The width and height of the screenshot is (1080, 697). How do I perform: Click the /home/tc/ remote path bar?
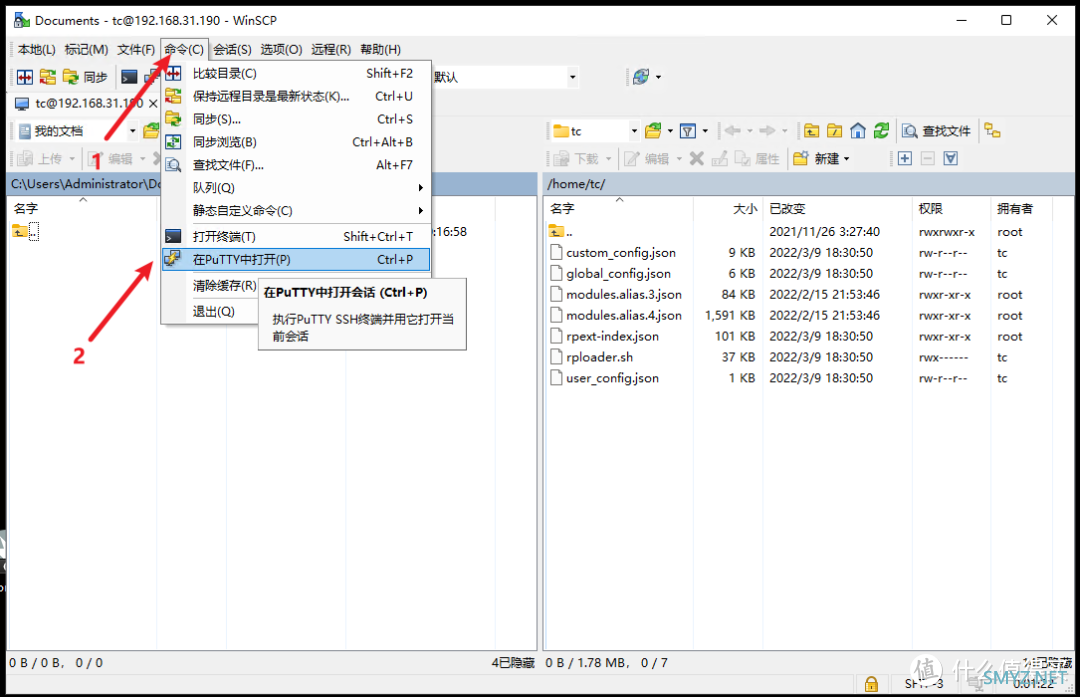point(808,184)
